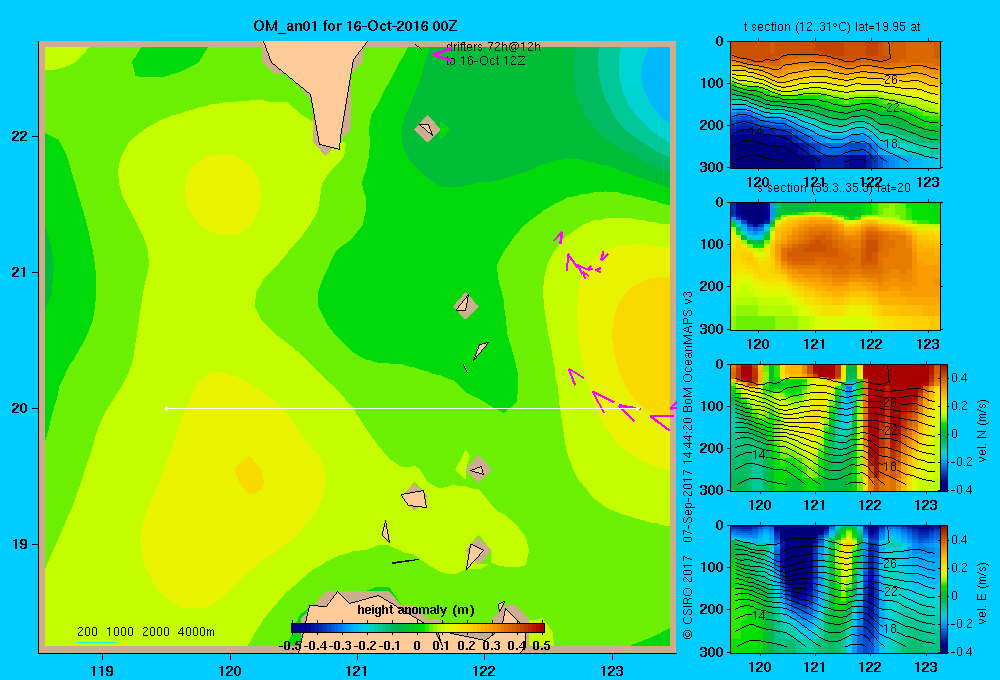This screenshot has height=680, width=1000.
Task: Pick the height anomaly colorbar on the main map
Action: pyautogui.click(x=418, y=628)
